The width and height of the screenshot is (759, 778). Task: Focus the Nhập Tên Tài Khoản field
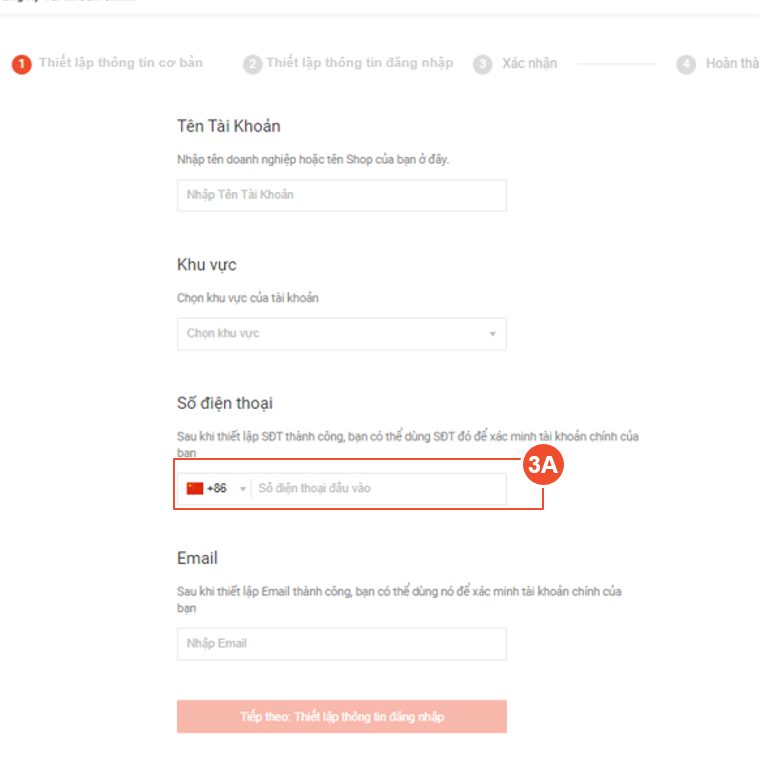(341, 195)
